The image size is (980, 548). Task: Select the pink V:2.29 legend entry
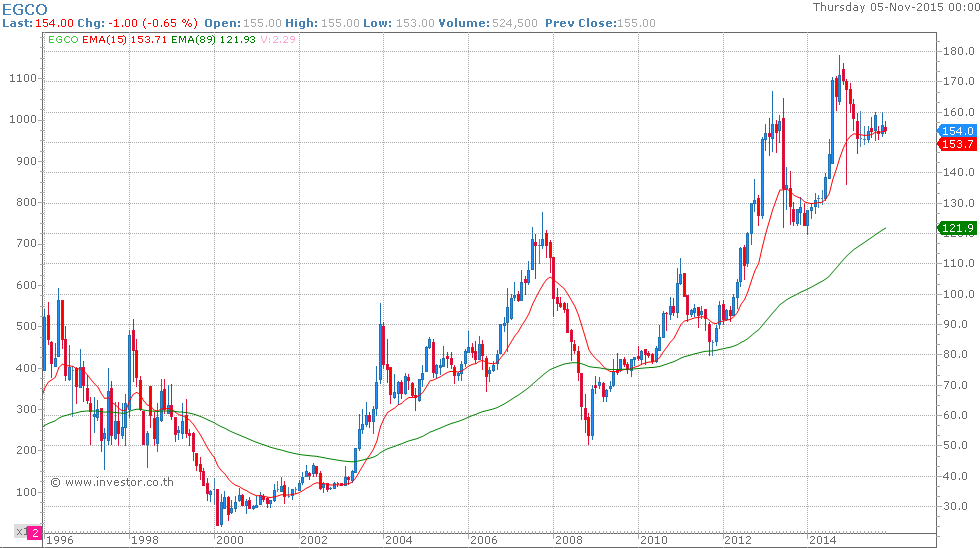click(278, 39)
